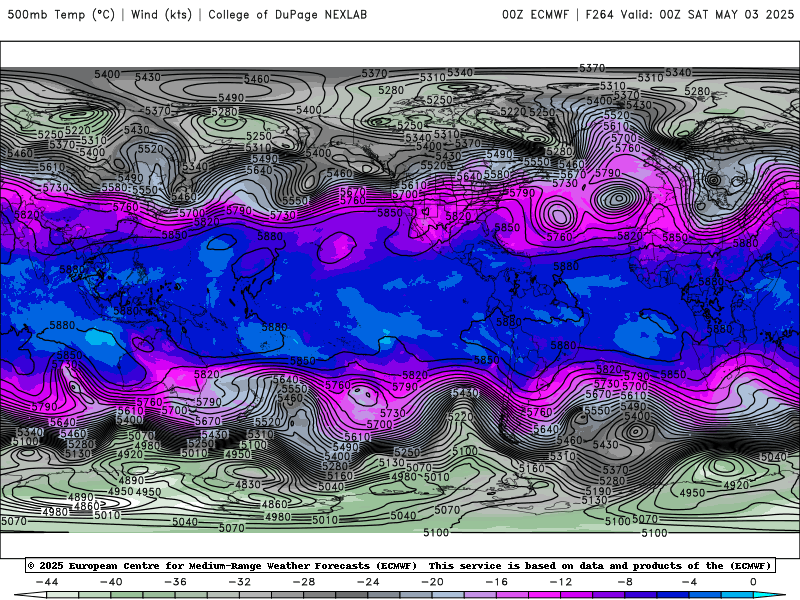Click the 'F264' forecast hour text
This screenshot has width=800, height=600.
(599, 14)
